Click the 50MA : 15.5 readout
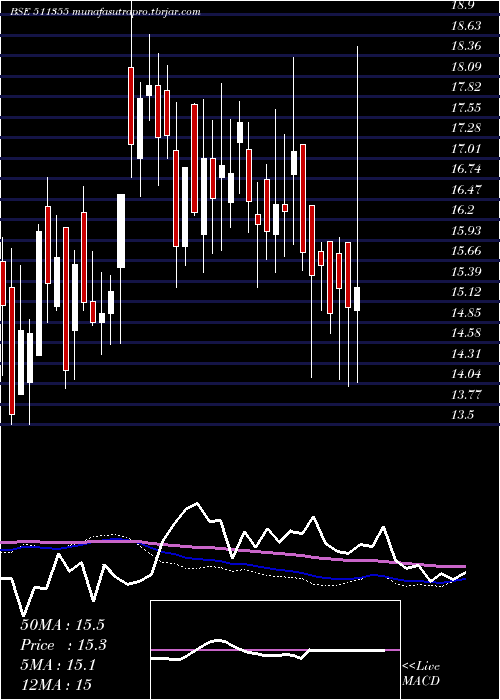The height and width of the screenshot is (700, 500). (x=65, y=625)
